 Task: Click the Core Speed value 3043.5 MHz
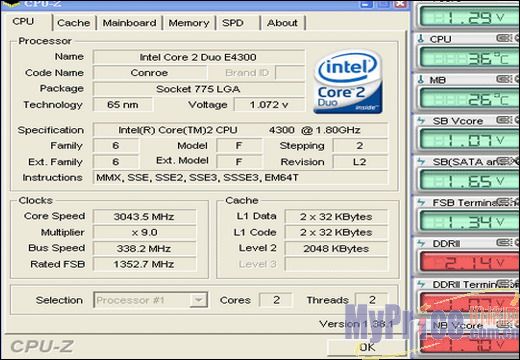(144, 217)
